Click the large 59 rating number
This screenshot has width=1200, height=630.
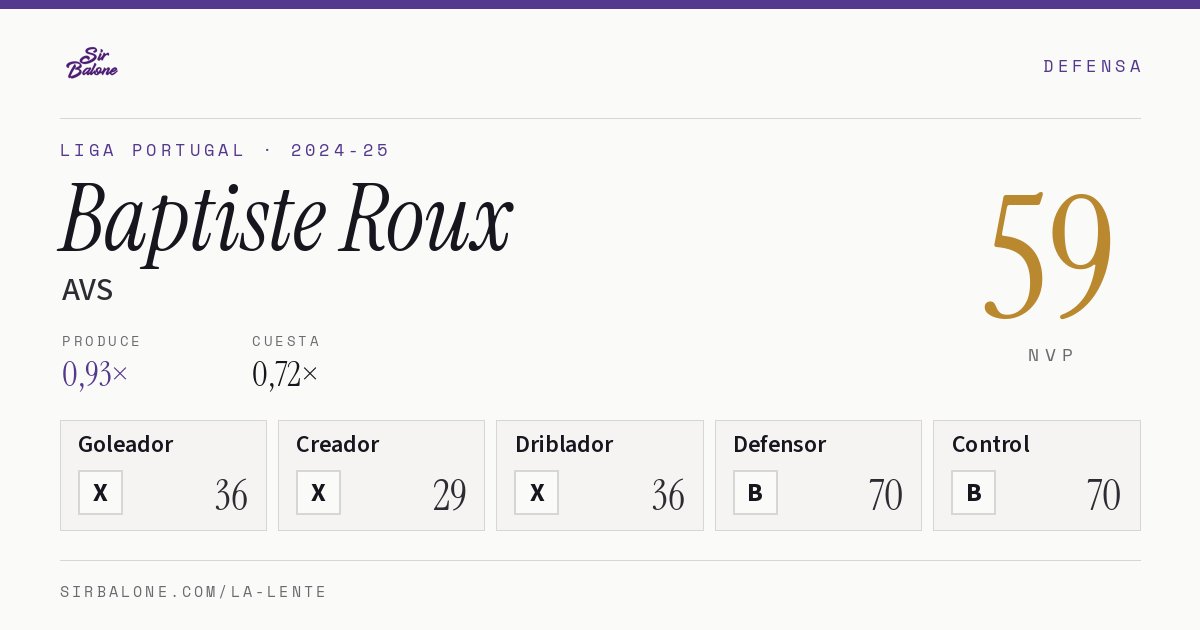click(x=1050, y=255)
